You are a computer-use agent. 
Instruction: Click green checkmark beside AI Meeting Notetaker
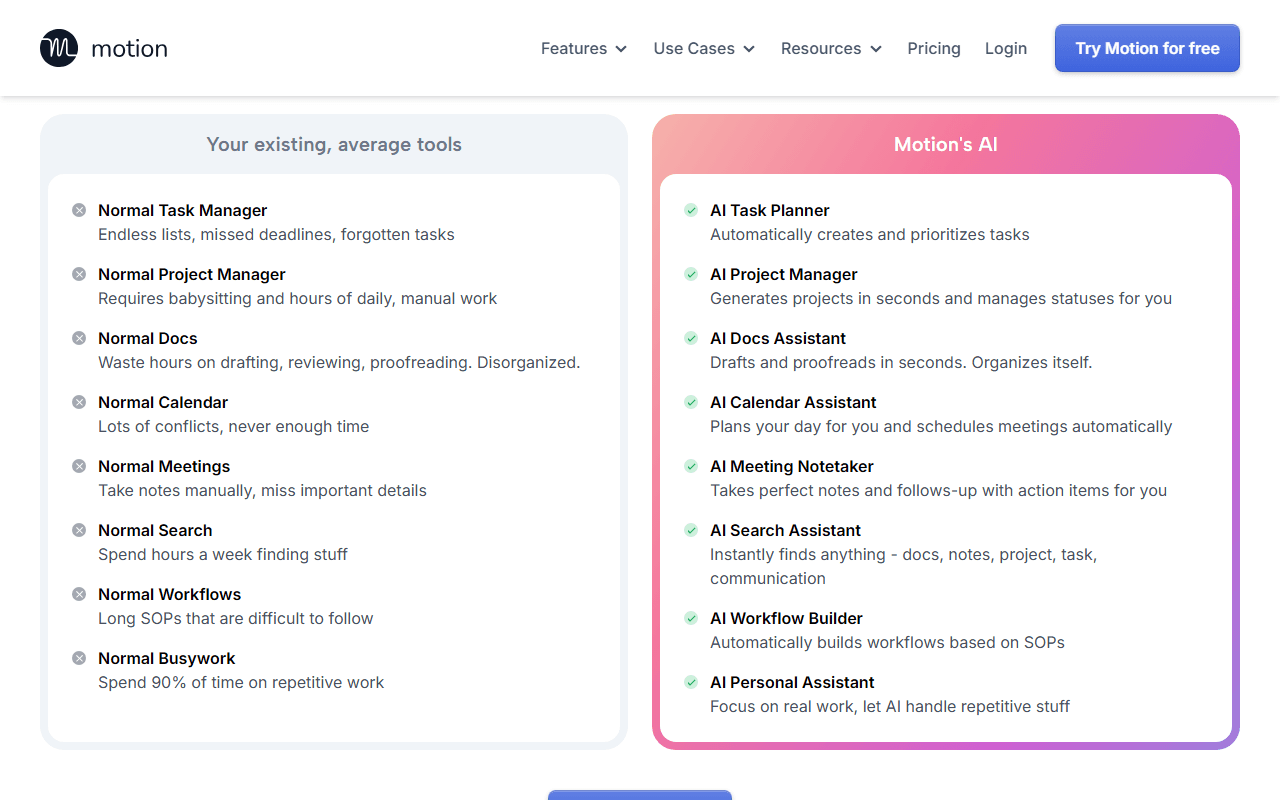pyautogui.click(x=691, y=466)
